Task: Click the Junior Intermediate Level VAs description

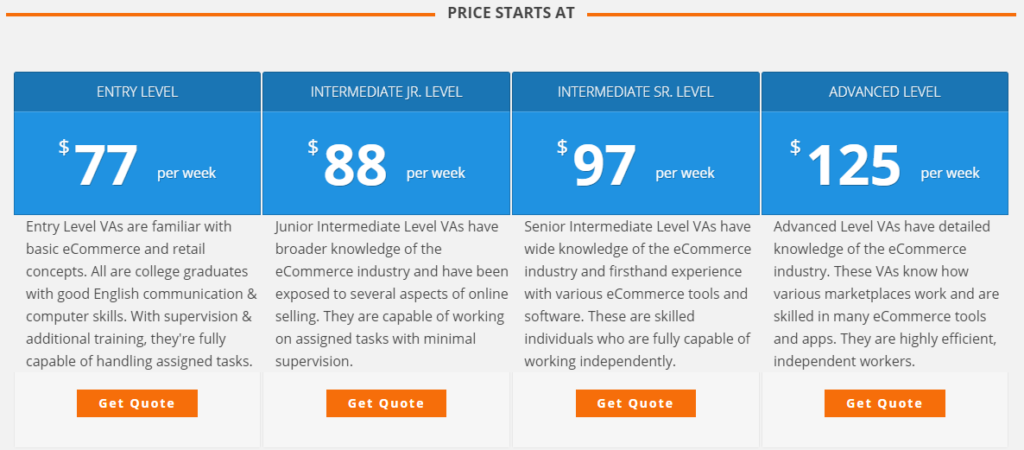Action: [390, 293]
